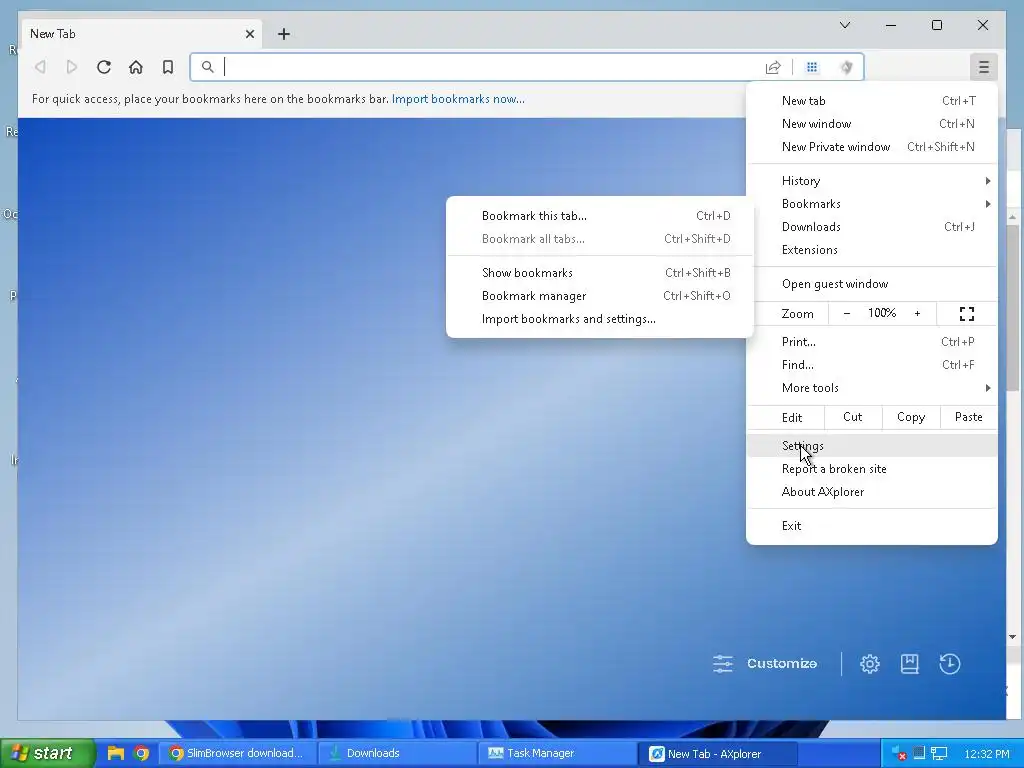Open the tab search chevron in the title bar
Image resolution: width=1024 pixels, height=768 pixels.
click(845, 25)
